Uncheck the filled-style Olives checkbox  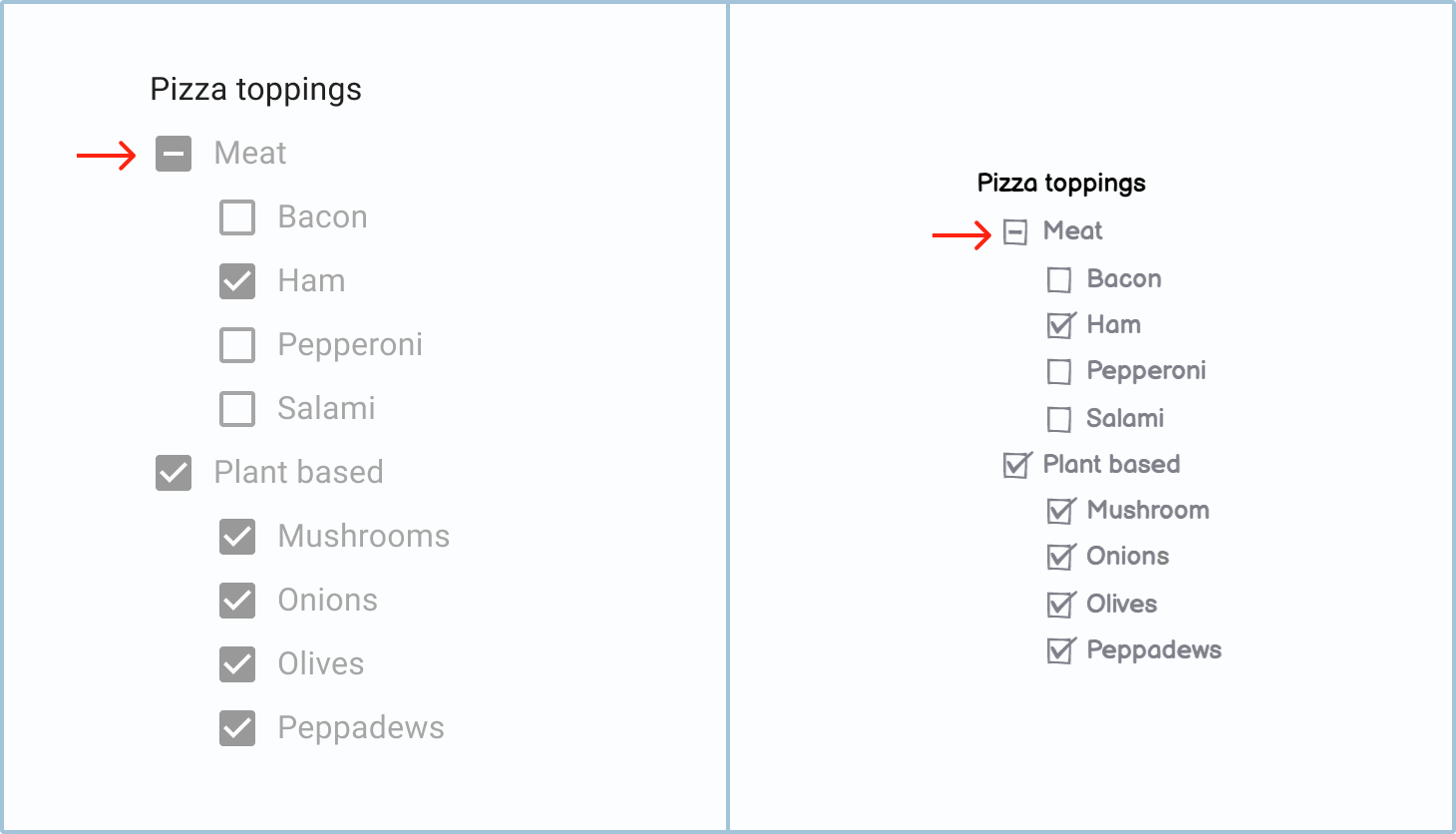pos(237,664)
